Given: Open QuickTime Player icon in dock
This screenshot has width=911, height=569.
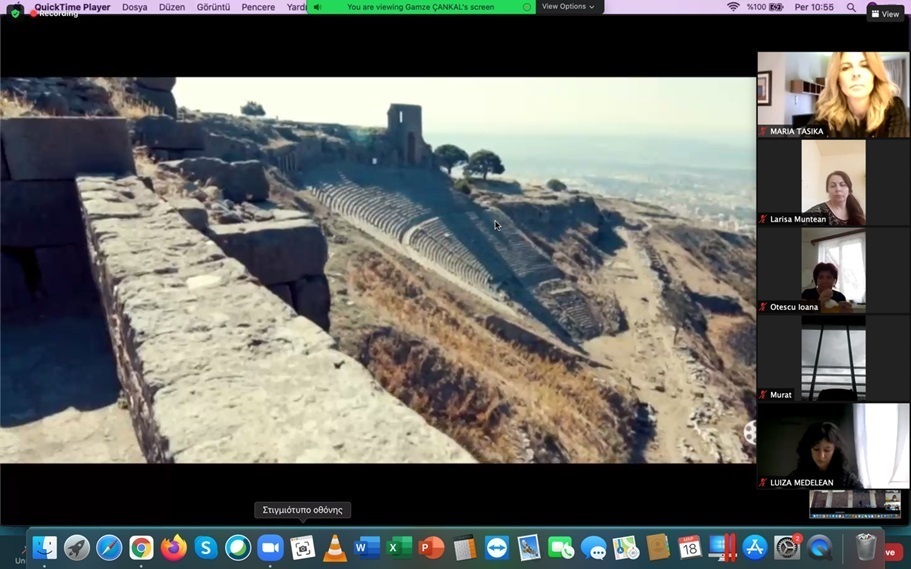Looking at the screenshot, I should [819, 547].
